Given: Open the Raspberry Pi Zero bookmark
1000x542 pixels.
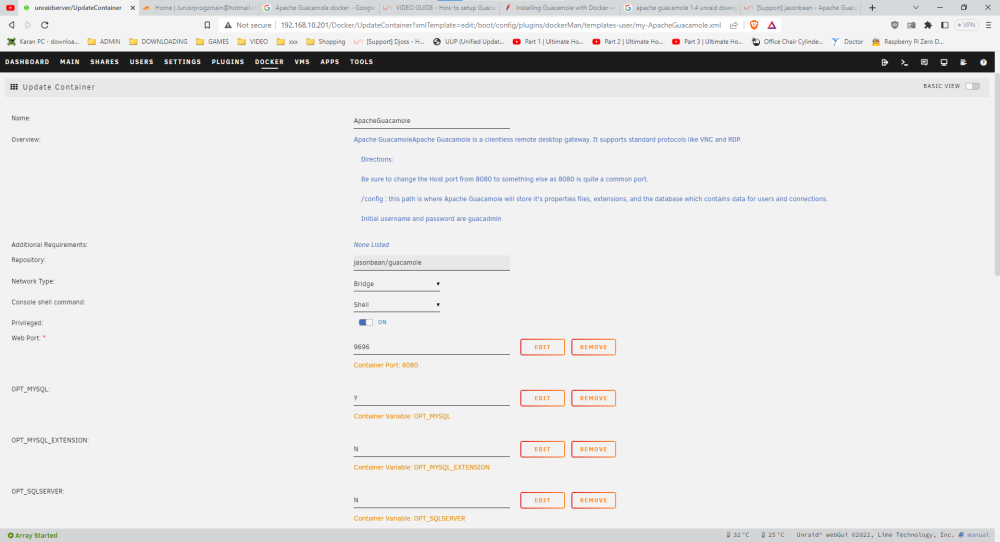Looking at the screenshot, I should pyautogui.click(x=908, y=41).
